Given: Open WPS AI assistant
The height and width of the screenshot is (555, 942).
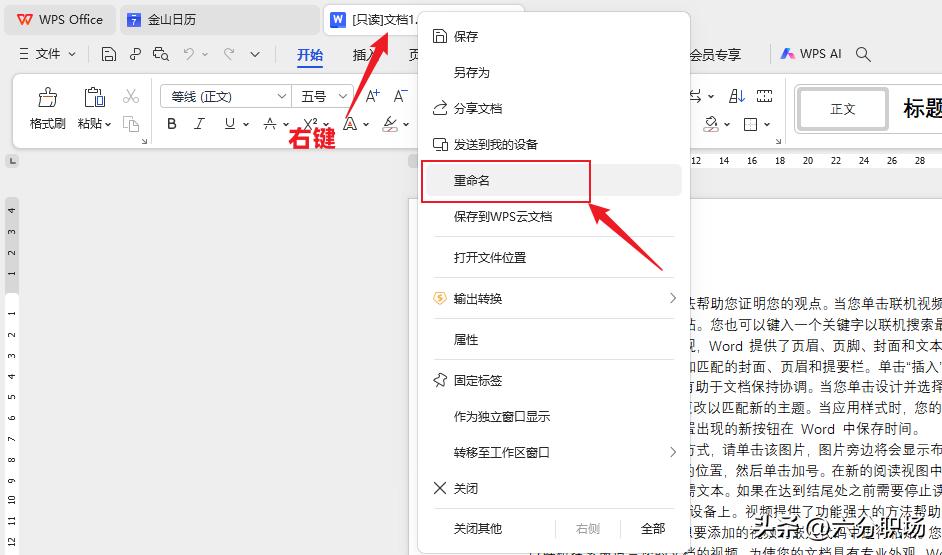Looking at the screenshot, I should [810, 54].
